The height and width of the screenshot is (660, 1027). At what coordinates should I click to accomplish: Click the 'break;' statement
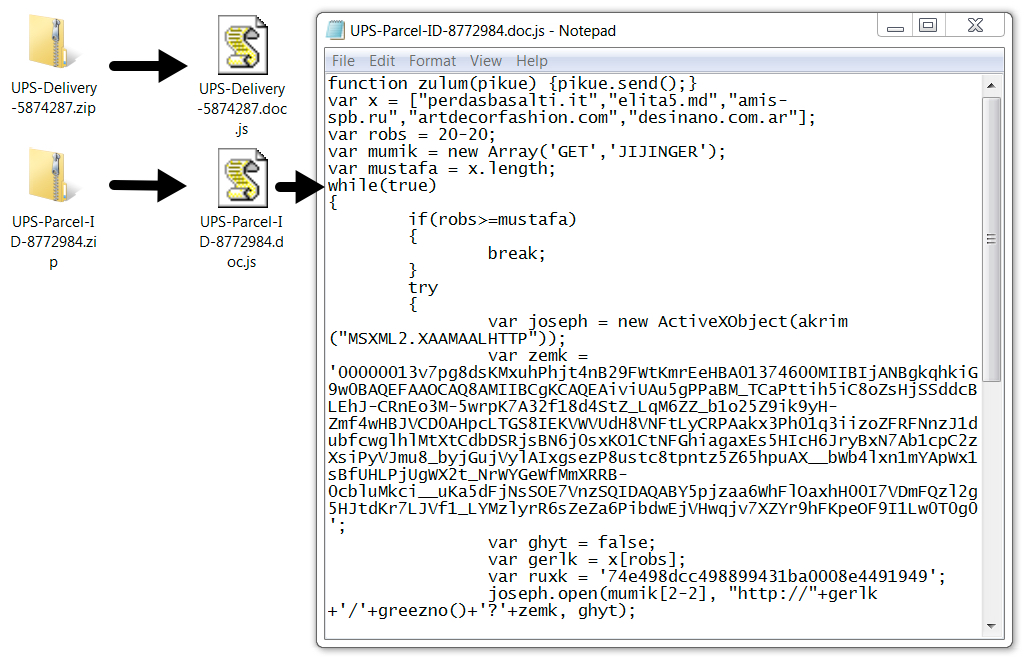pos(517,253)
